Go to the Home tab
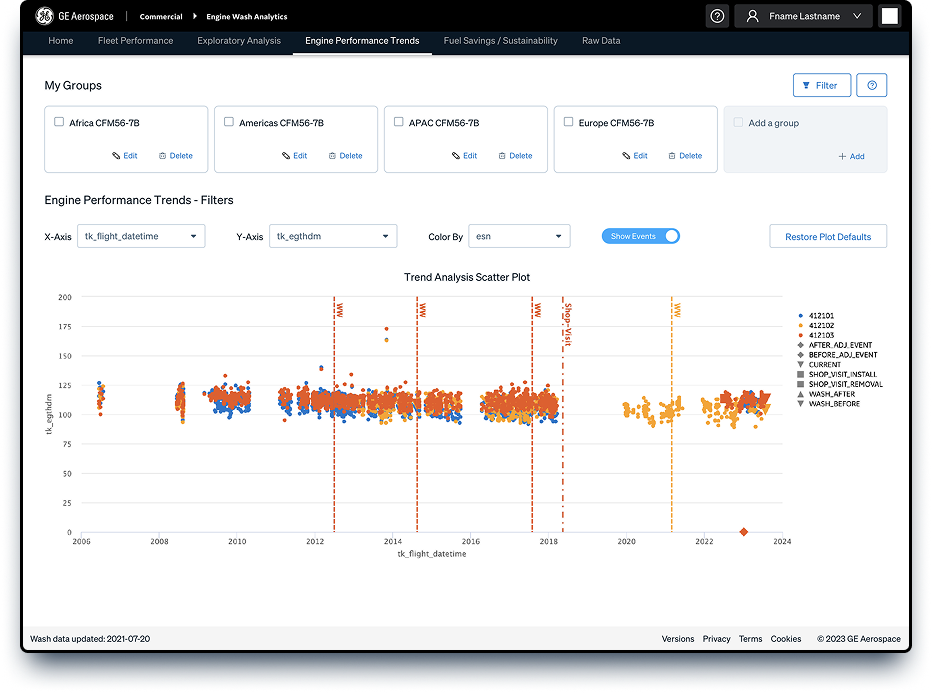The height and width of the screenshot is (693, 932). coord(61,40)
